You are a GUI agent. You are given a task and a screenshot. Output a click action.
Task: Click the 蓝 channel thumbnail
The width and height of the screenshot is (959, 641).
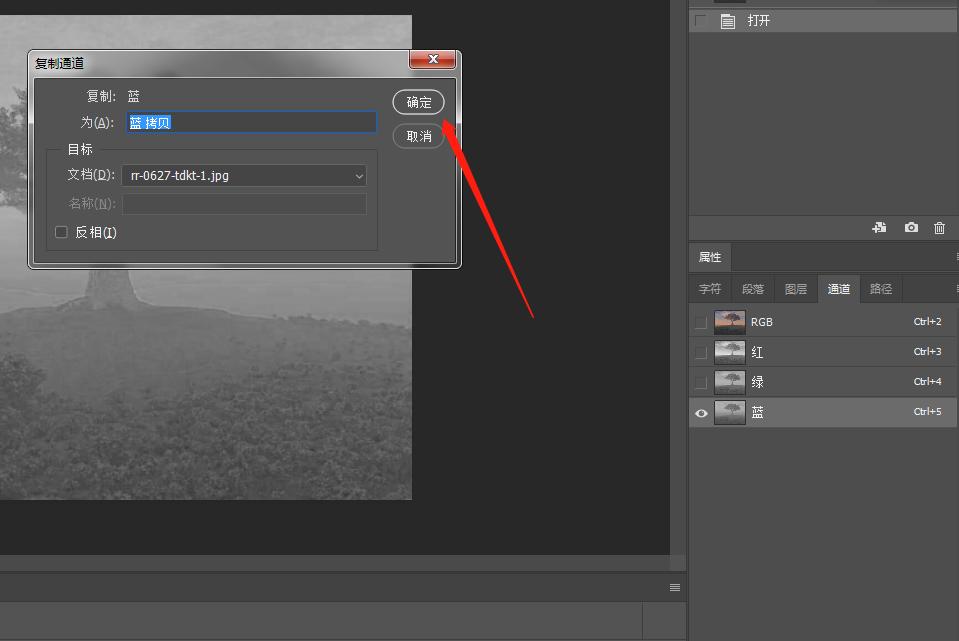[730, 412]
